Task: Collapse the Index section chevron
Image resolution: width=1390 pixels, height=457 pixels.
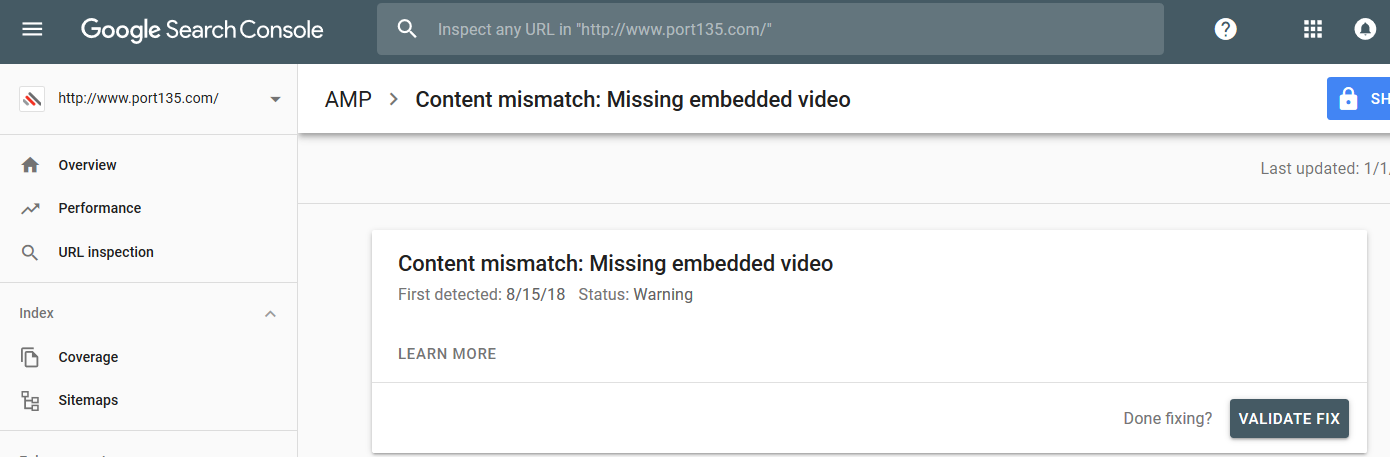Action: click(x=270, y=314)
